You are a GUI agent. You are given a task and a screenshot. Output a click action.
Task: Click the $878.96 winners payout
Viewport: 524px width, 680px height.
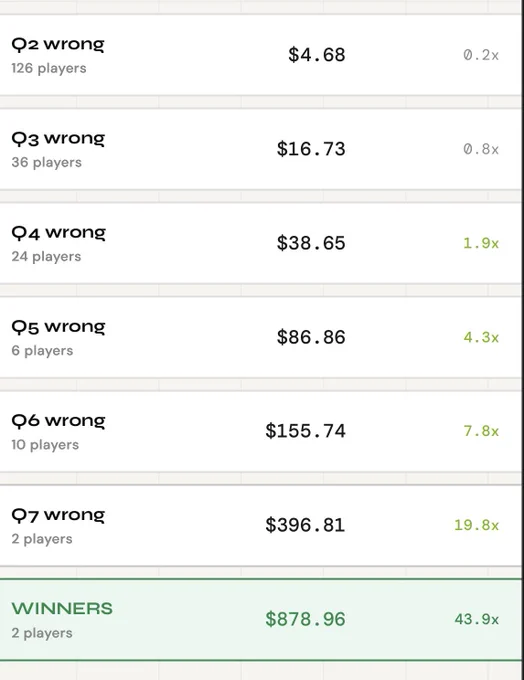click(x=305, y=619)
